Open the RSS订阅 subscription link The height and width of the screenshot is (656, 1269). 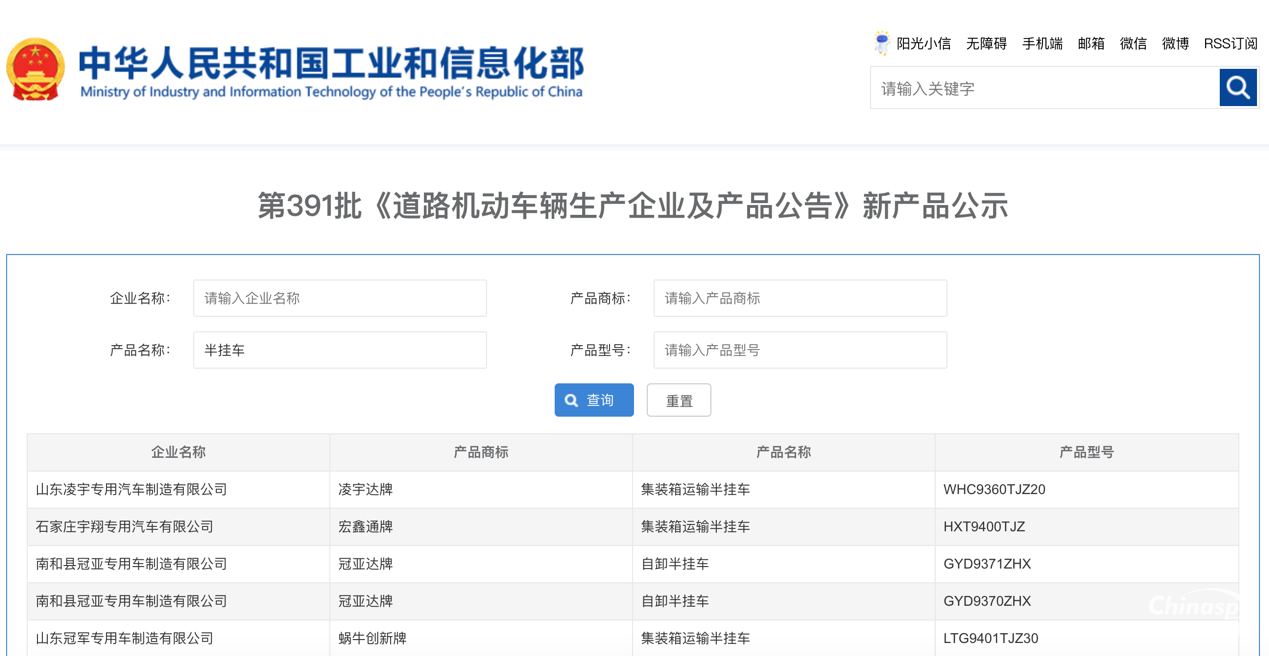(x=1229, y=43)
